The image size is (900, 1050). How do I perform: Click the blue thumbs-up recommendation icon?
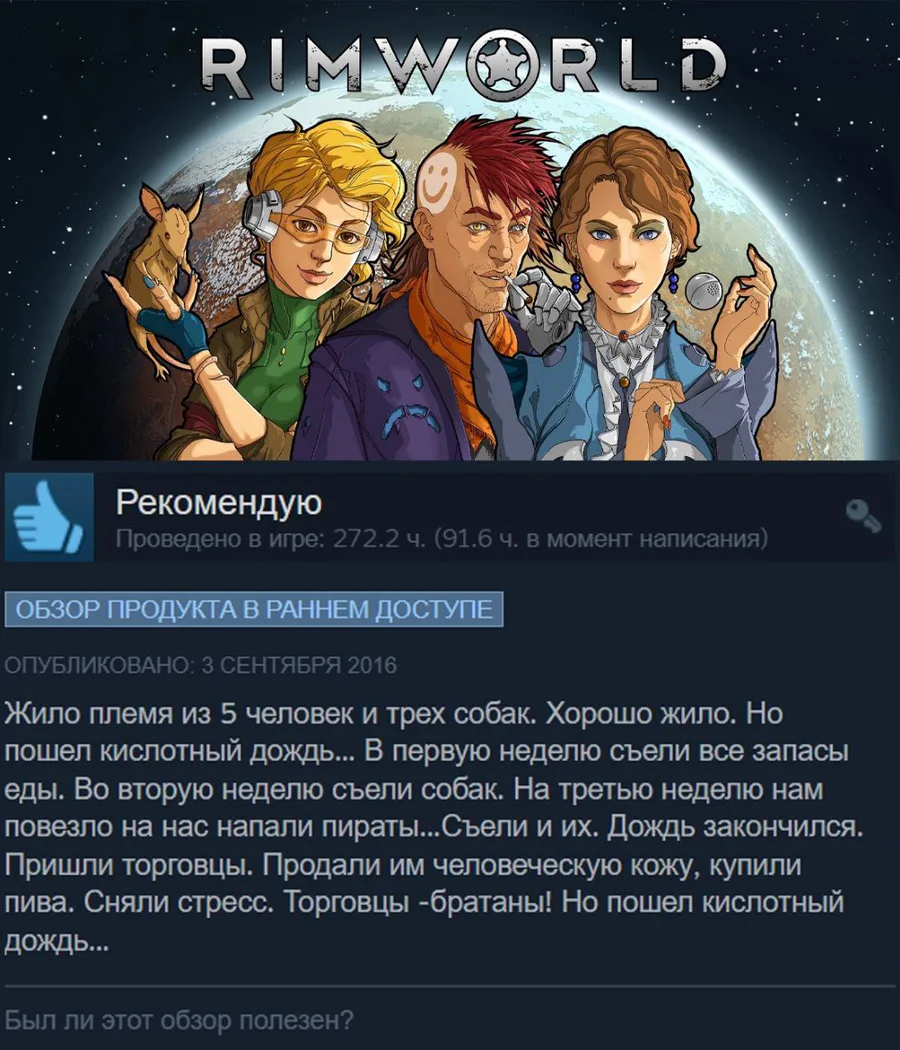pos(49,517)
